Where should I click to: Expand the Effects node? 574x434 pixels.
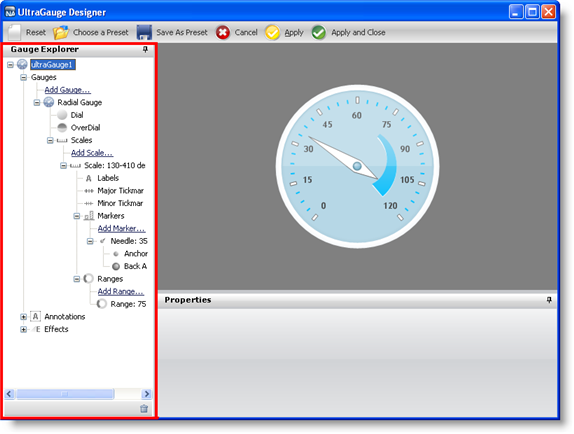pos(24,329)
